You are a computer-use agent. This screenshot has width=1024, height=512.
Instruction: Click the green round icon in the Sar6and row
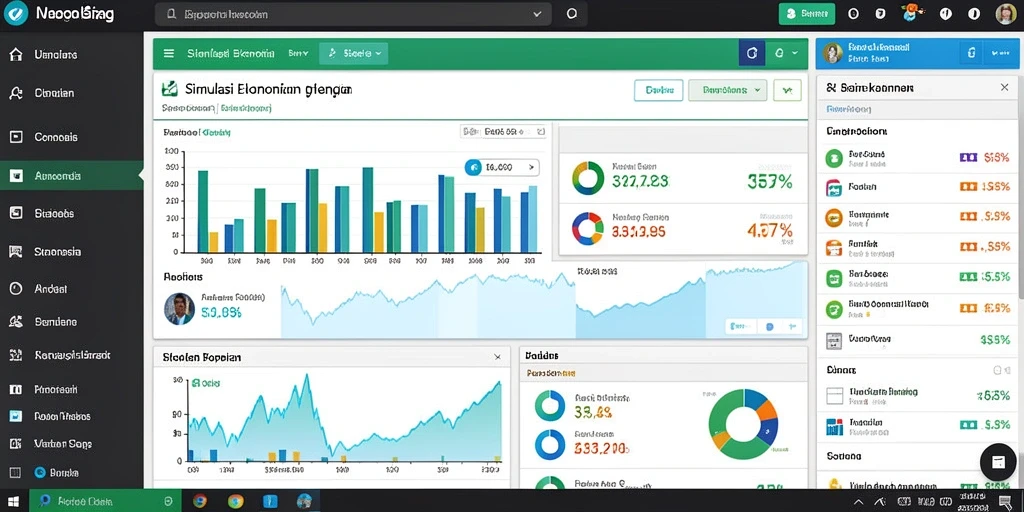pos(834,157)
